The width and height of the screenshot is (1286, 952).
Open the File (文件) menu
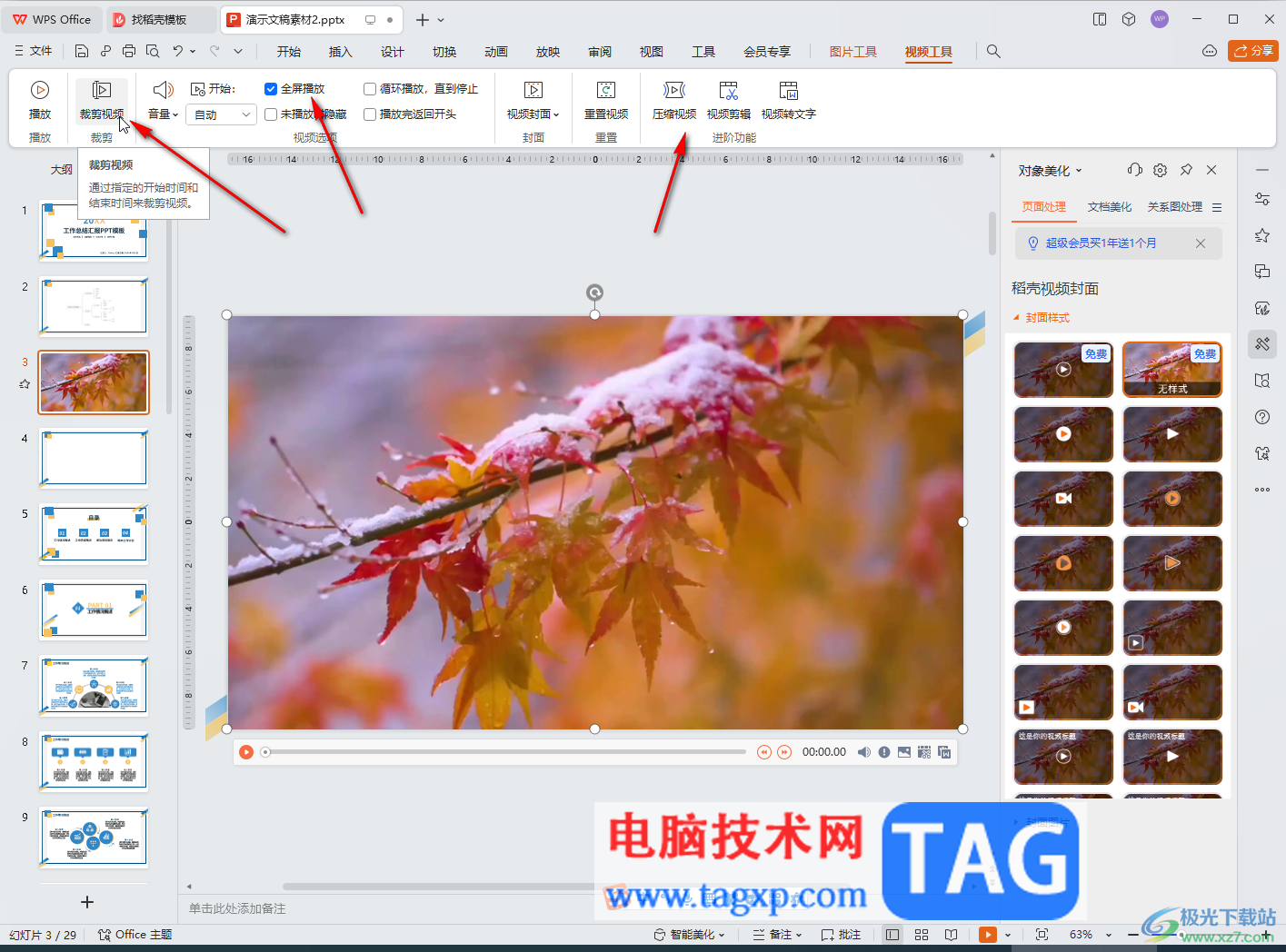pyautogui.click(x=34, y=51)
